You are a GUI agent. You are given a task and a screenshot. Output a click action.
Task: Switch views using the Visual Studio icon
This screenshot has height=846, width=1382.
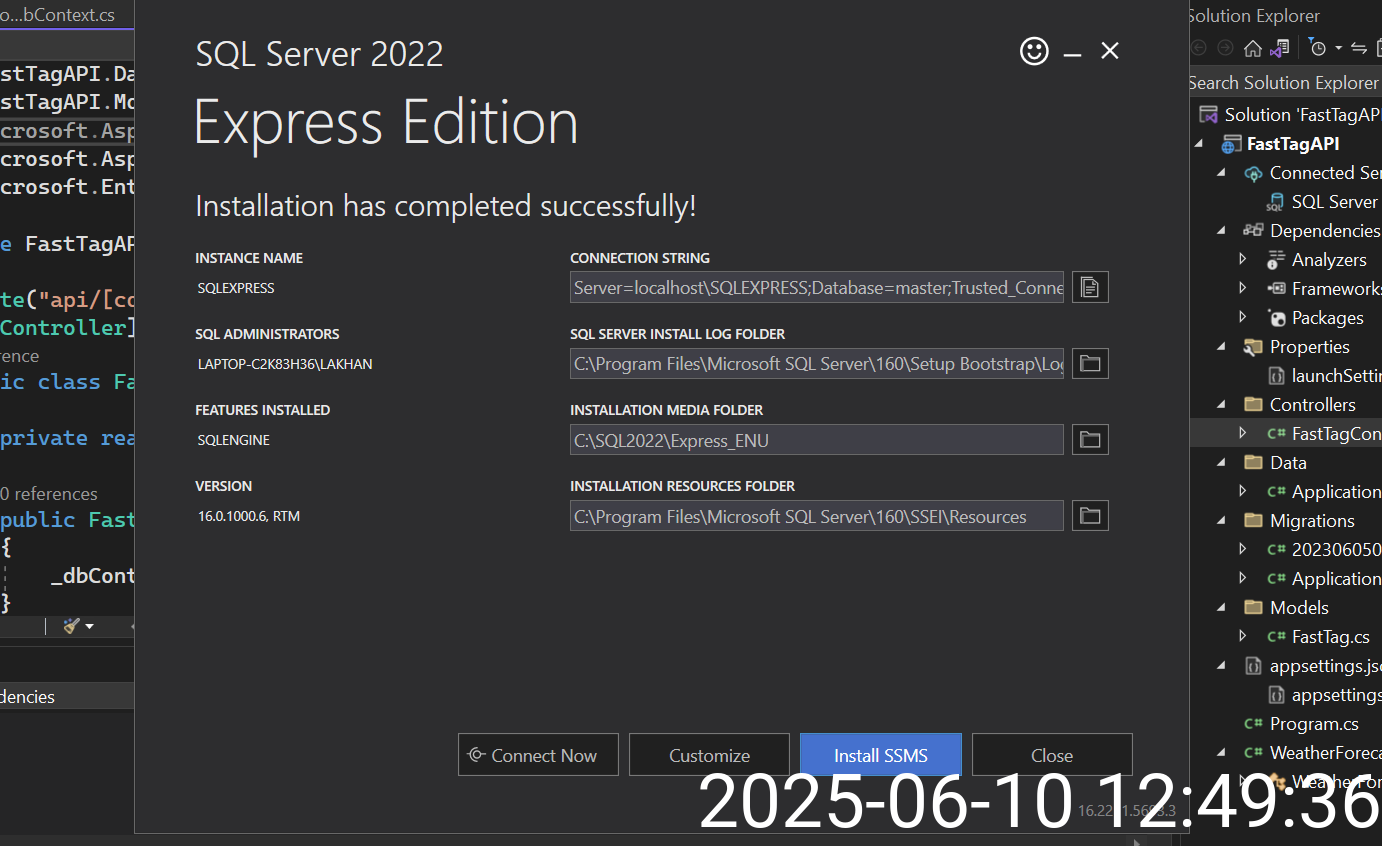click(1280, 48)
